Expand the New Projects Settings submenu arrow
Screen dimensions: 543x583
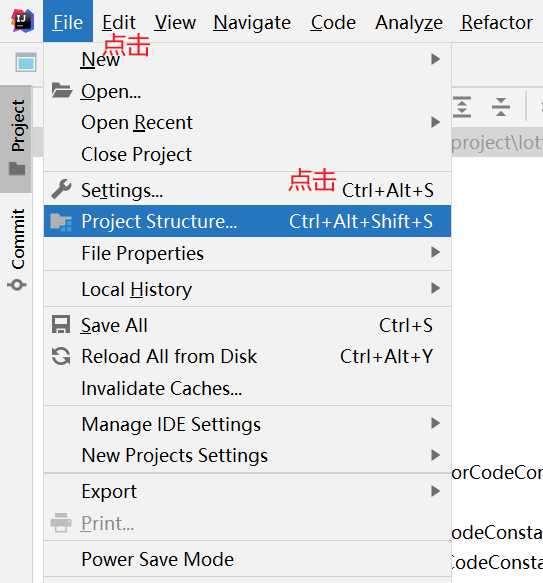[x=435, y=455]
